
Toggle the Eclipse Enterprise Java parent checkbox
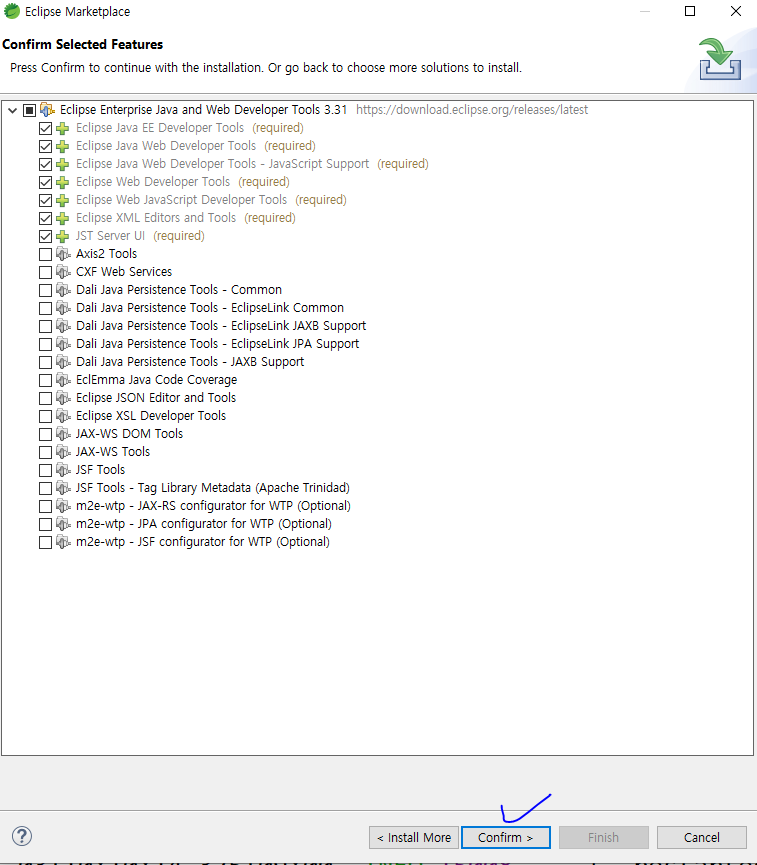(x=30, y=110)
